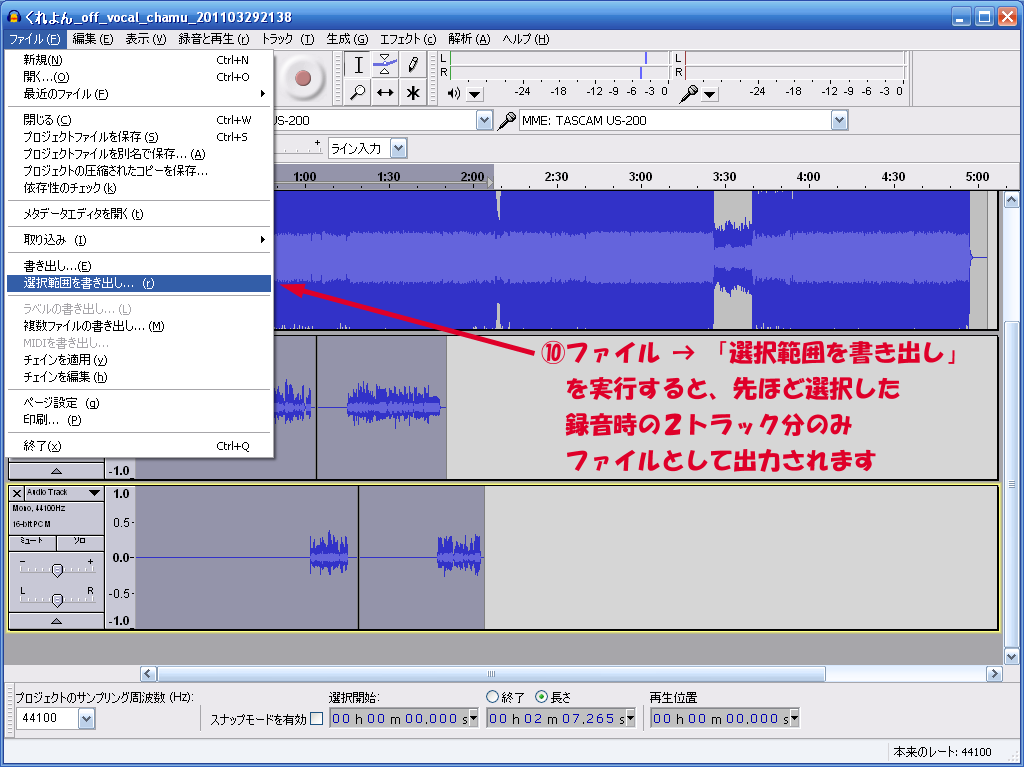Image resolution: width=1024 pixels, height=767 pixels.
Task: Open playback device dropdown ending US-200
Action: pyautogui.click(x=484, y=120)
